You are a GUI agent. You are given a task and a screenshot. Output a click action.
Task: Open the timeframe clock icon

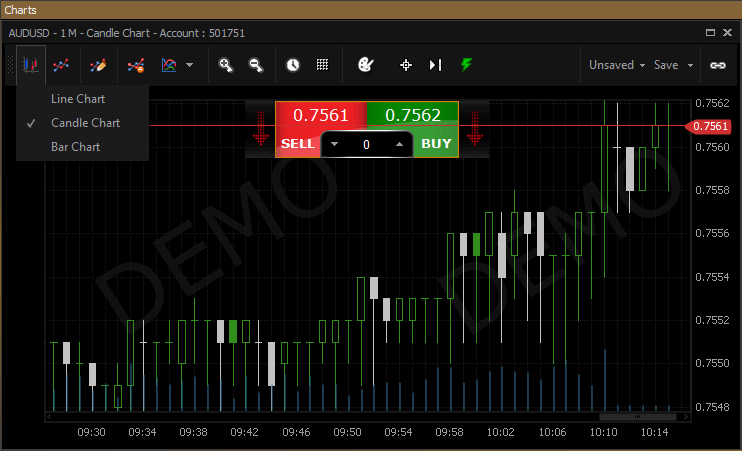point(292,65)
